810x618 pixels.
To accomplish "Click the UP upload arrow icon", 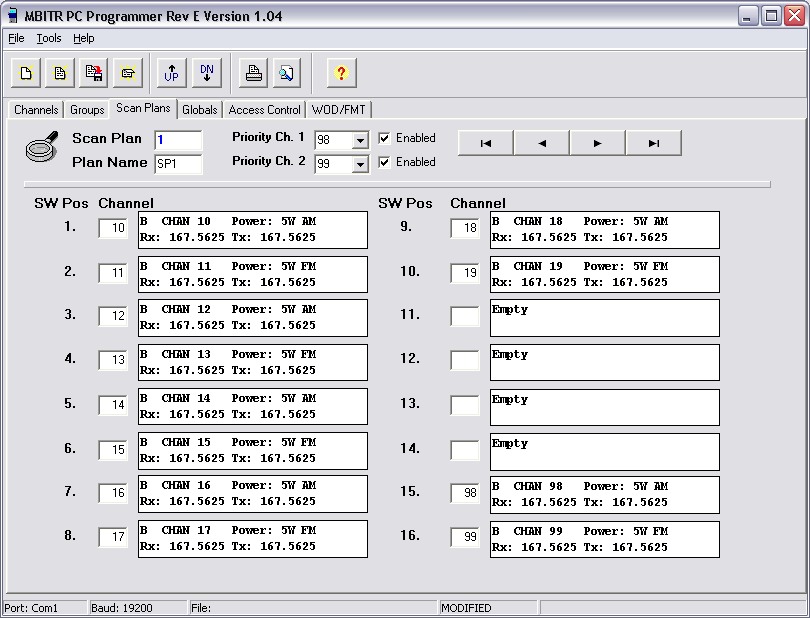I will pos(172,72).
